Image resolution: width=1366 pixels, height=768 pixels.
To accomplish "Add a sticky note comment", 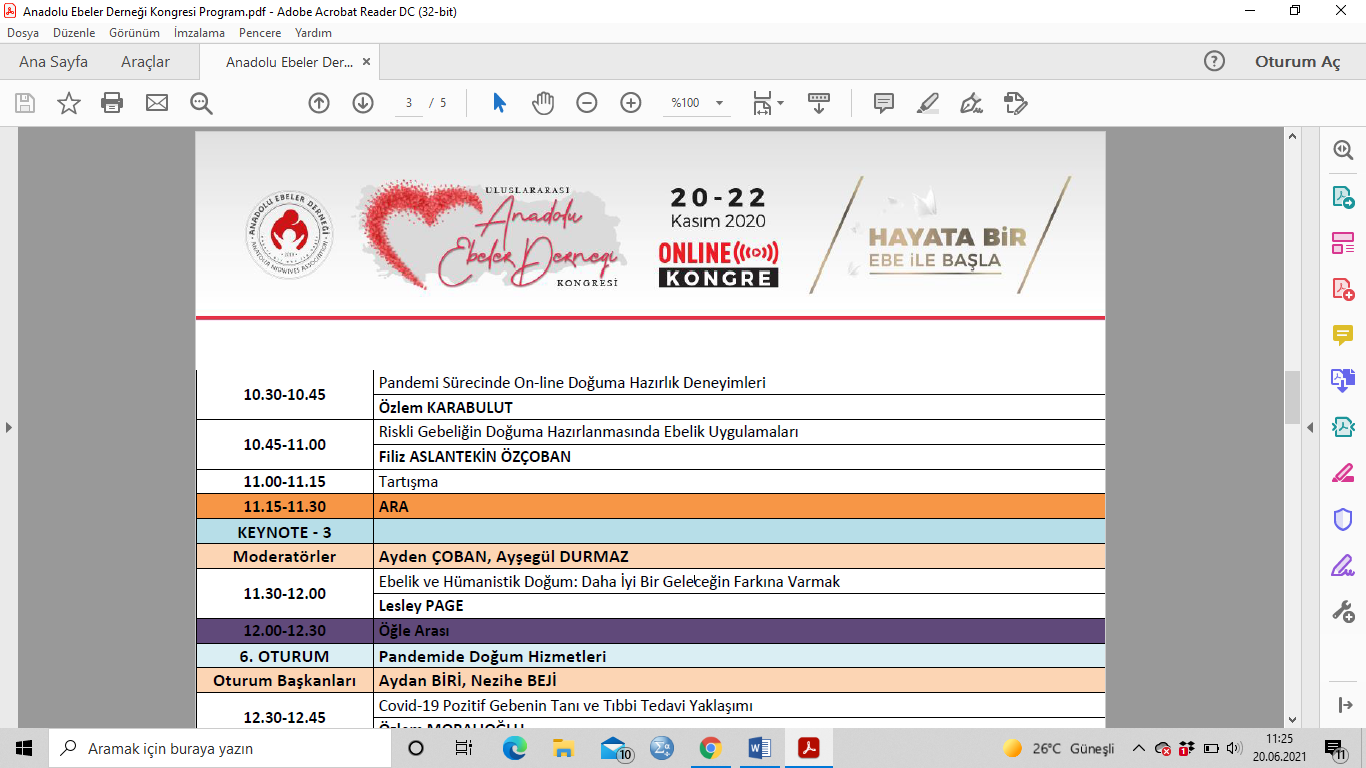I will point(883,103).
